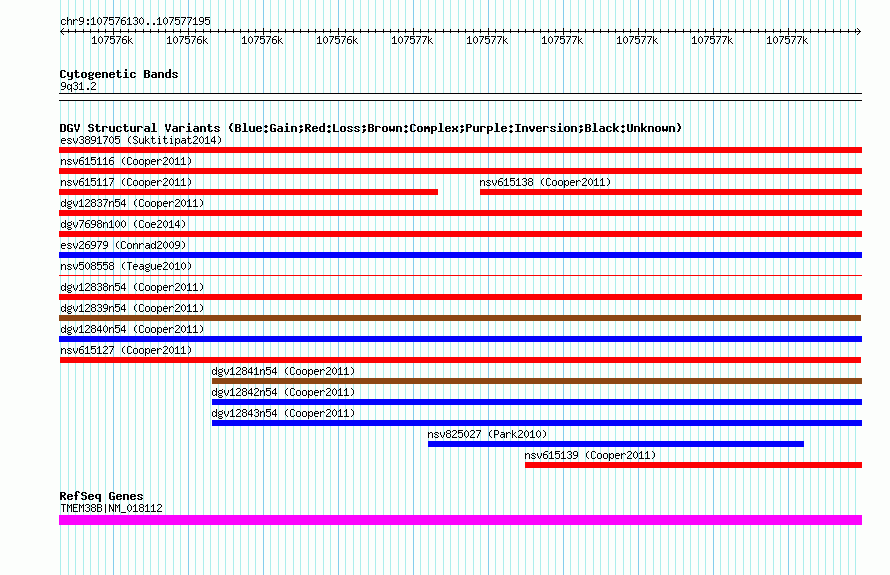
Task: Select the brown complex bar under dgv12839n54
Action: 460,318
